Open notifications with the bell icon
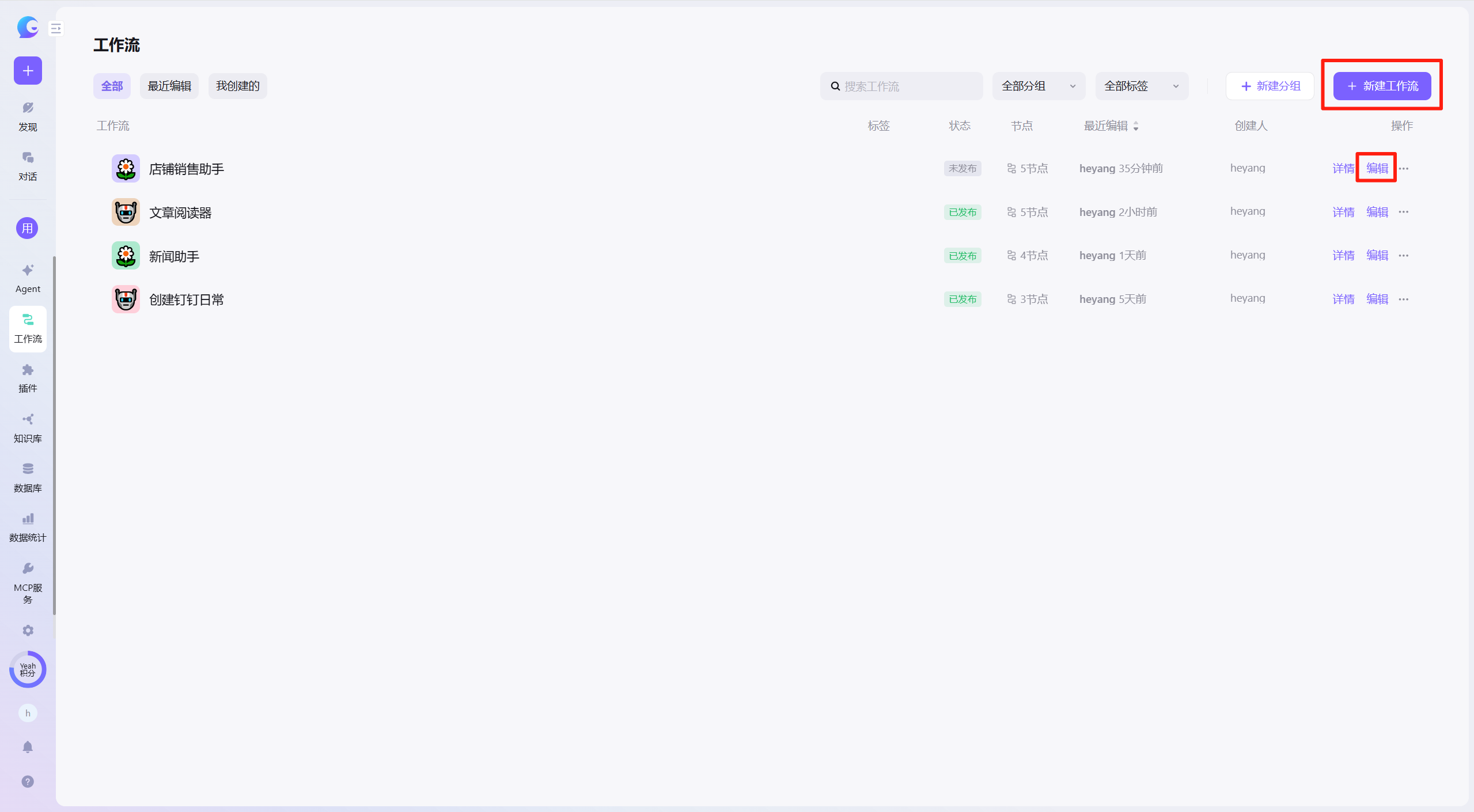The image size is (1474, 812). point(28,747)
